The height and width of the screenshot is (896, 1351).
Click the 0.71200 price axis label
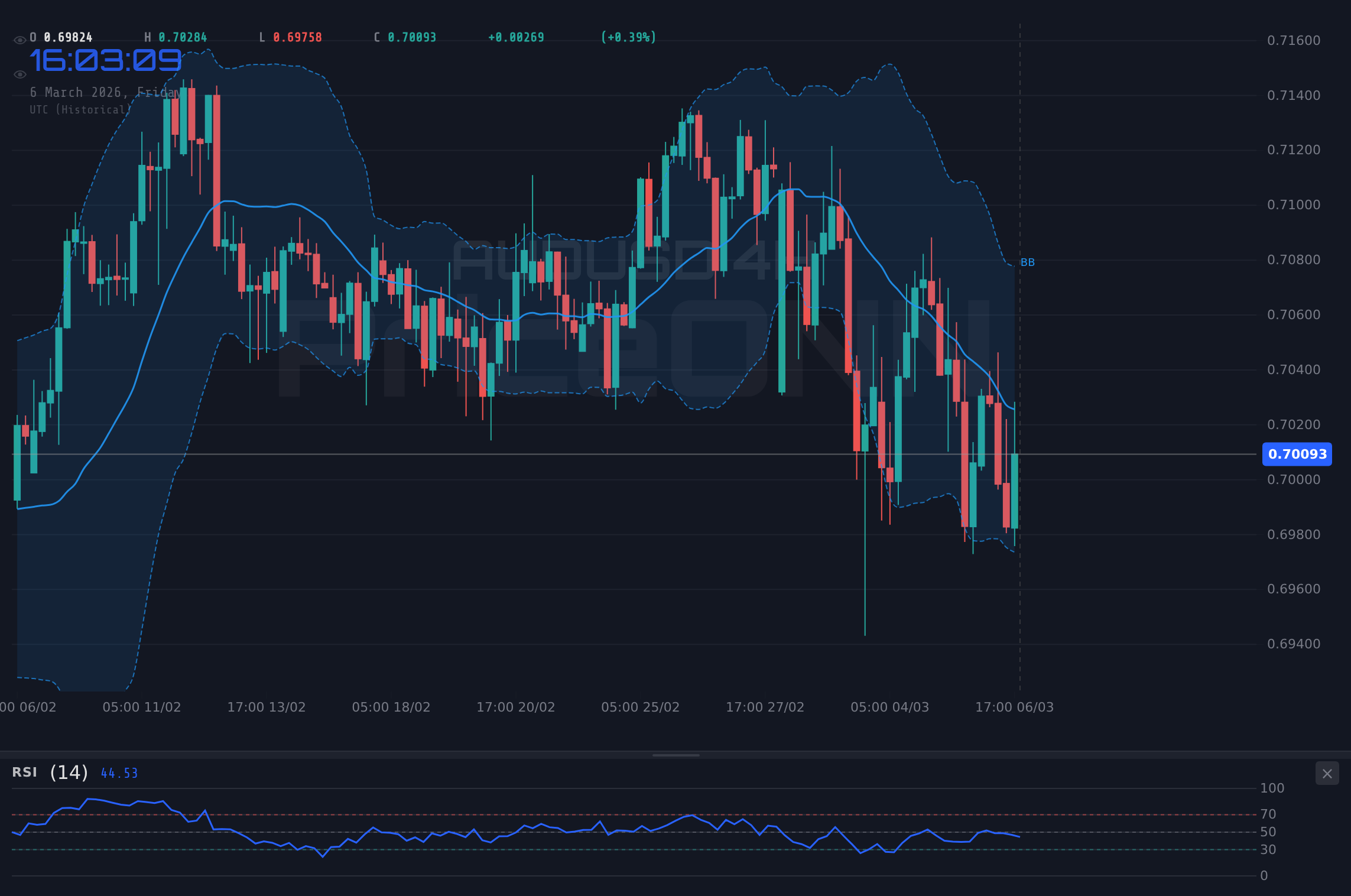tap(1294, 150)
